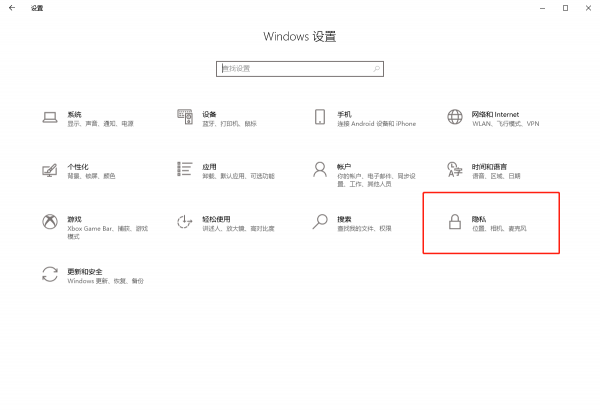The image size is (600, 410).
Task: Click the 语音、区域、日期 description
Action: point(496,176)
